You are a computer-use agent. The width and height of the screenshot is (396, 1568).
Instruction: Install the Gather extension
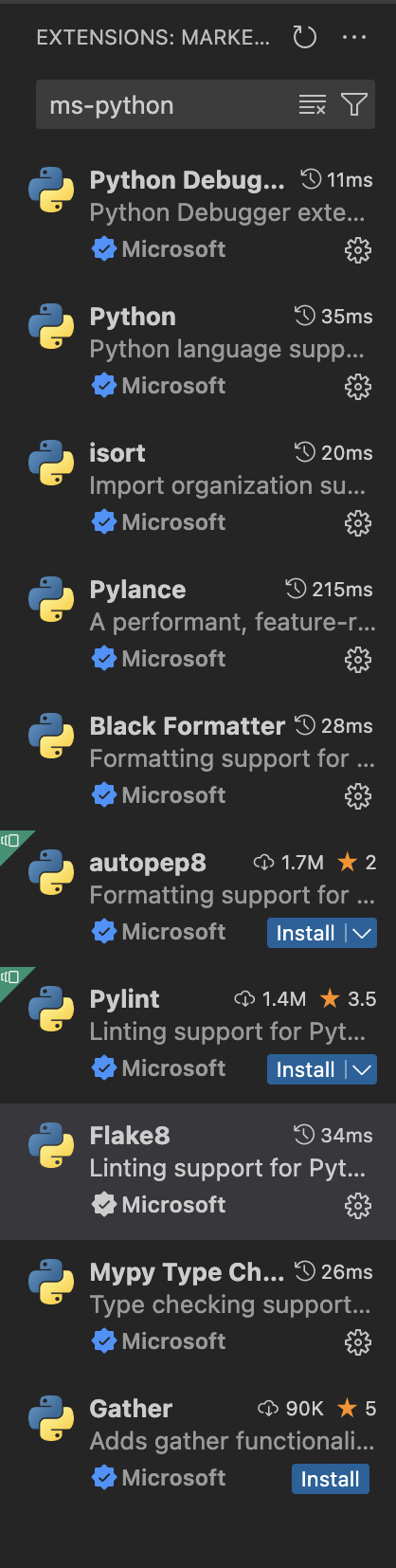click(x=331, y=1479)
